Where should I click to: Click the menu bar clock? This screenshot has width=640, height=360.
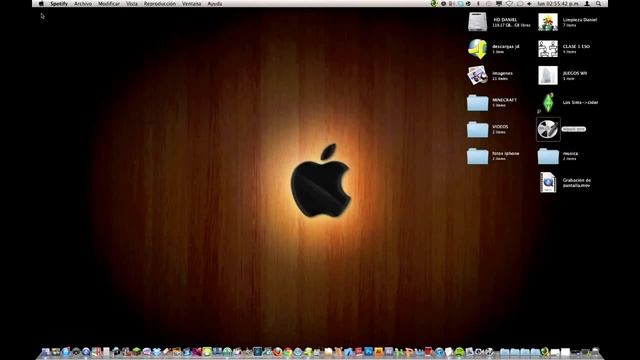[x=558, y=4]
